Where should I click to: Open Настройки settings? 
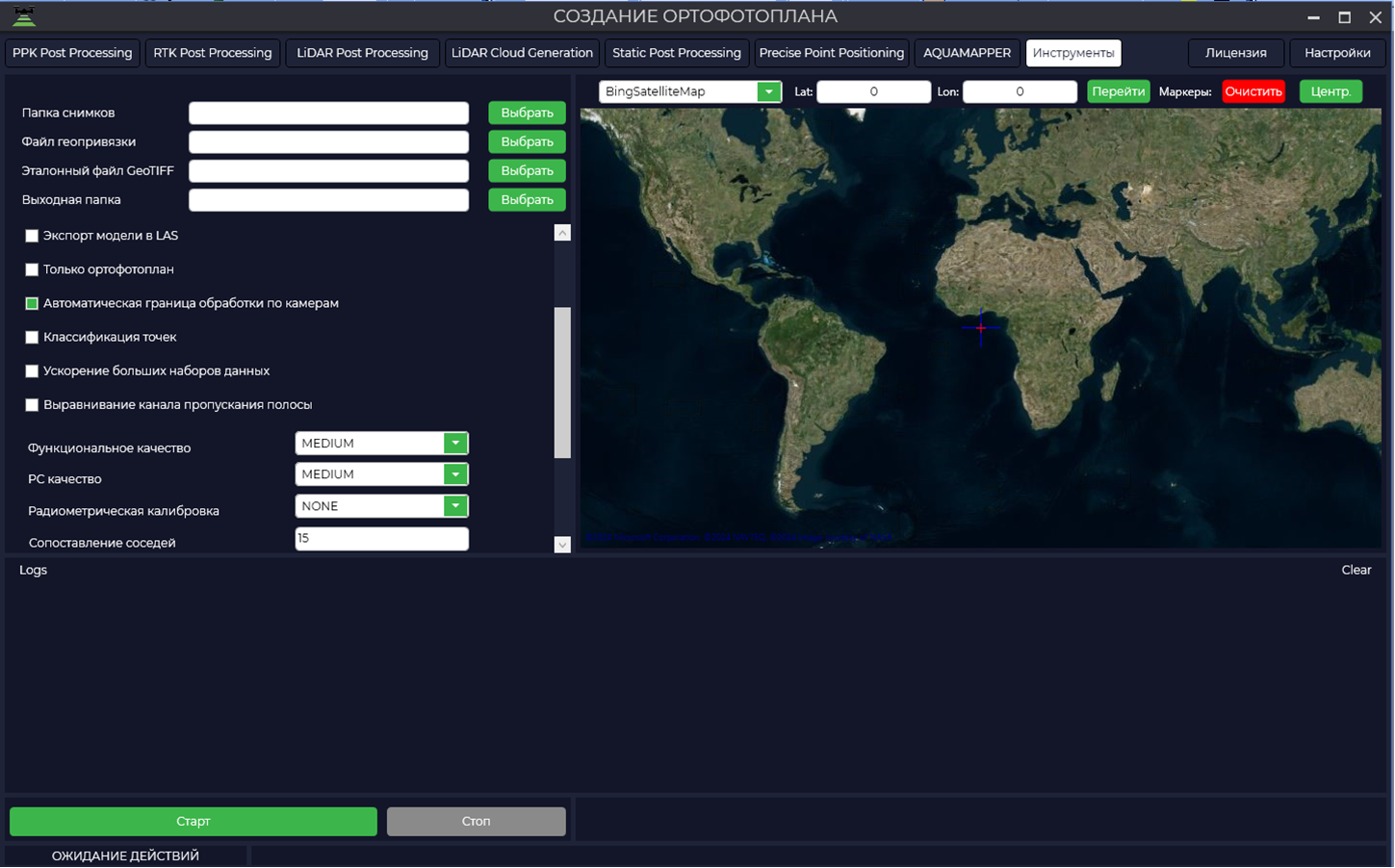(x=1338, y=53)
